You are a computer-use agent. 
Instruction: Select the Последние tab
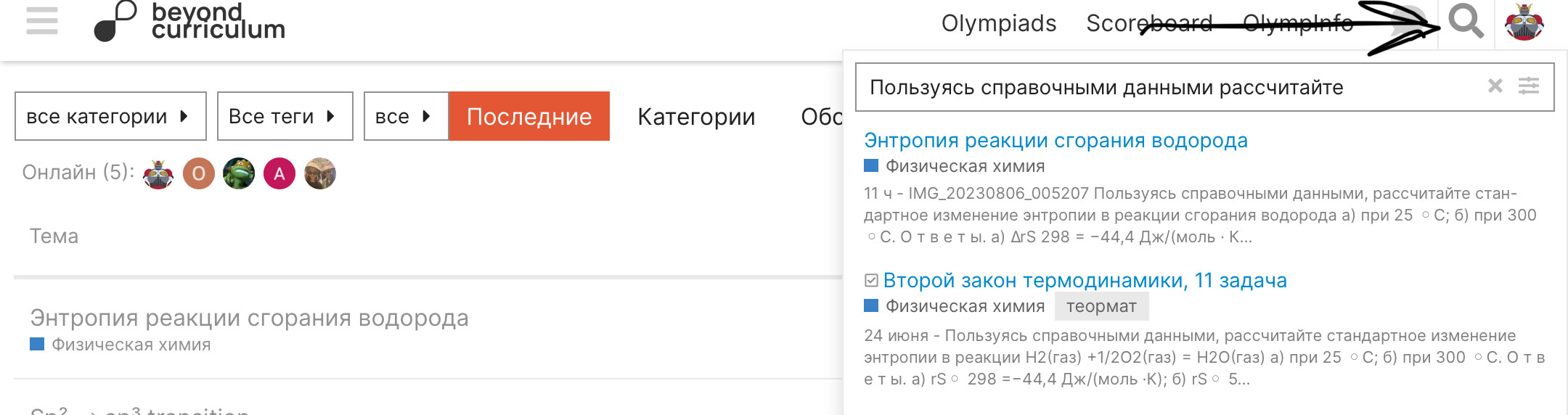[529, 116]
